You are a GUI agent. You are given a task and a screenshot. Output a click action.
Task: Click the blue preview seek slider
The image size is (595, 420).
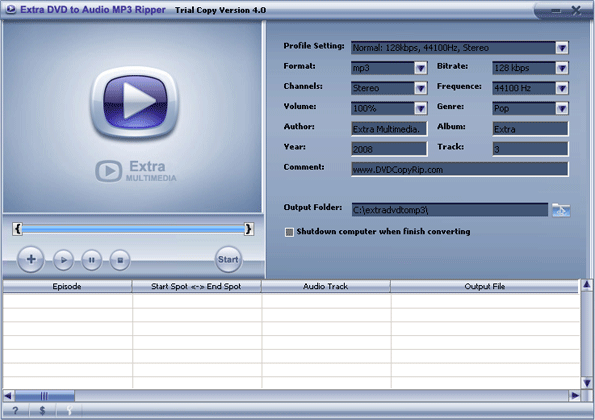click(133, 229)
